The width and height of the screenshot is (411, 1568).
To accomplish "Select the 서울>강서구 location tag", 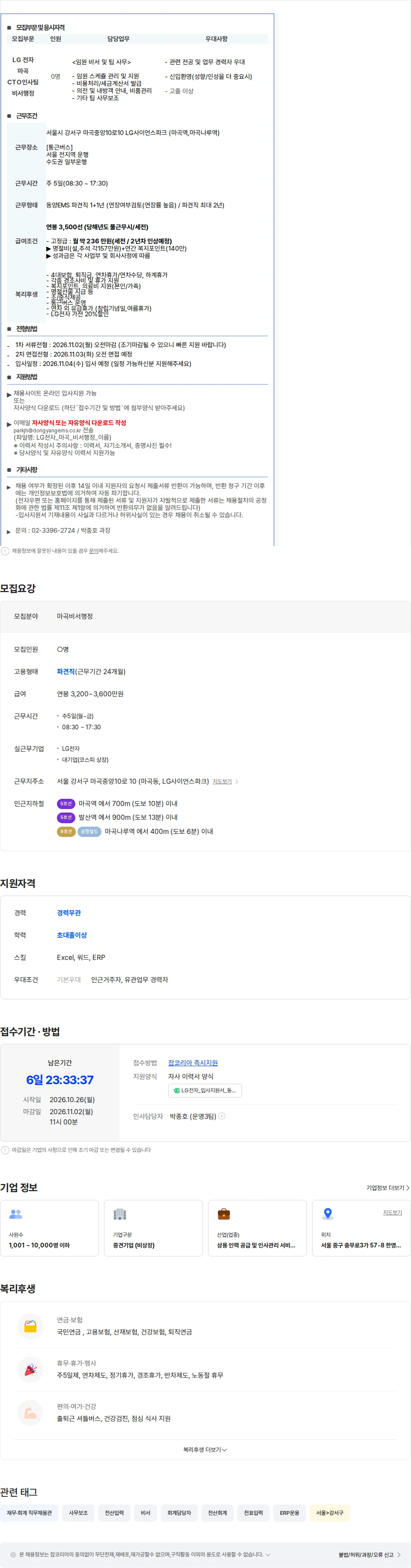I will point(330,1513).
